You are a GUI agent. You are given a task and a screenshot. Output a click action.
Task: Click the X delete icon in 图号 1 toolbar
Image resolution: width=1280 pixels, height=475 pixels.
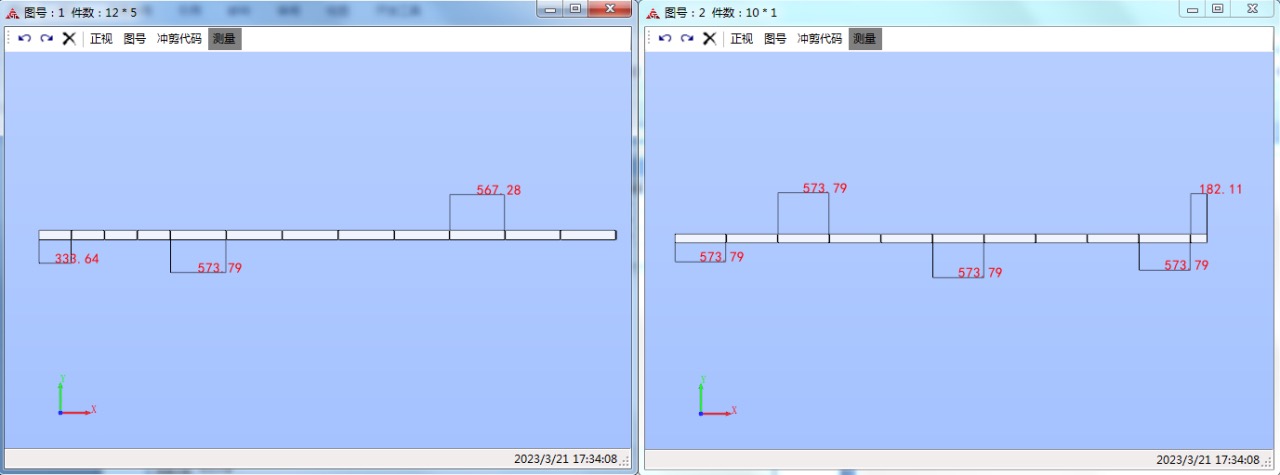pos(69,39)
